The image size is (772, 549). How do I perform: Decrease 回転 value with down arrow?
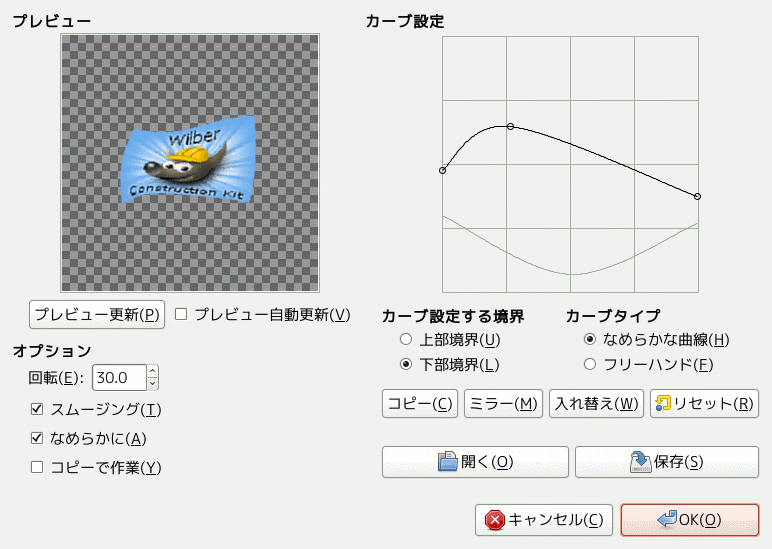click(x=152, y=383)
